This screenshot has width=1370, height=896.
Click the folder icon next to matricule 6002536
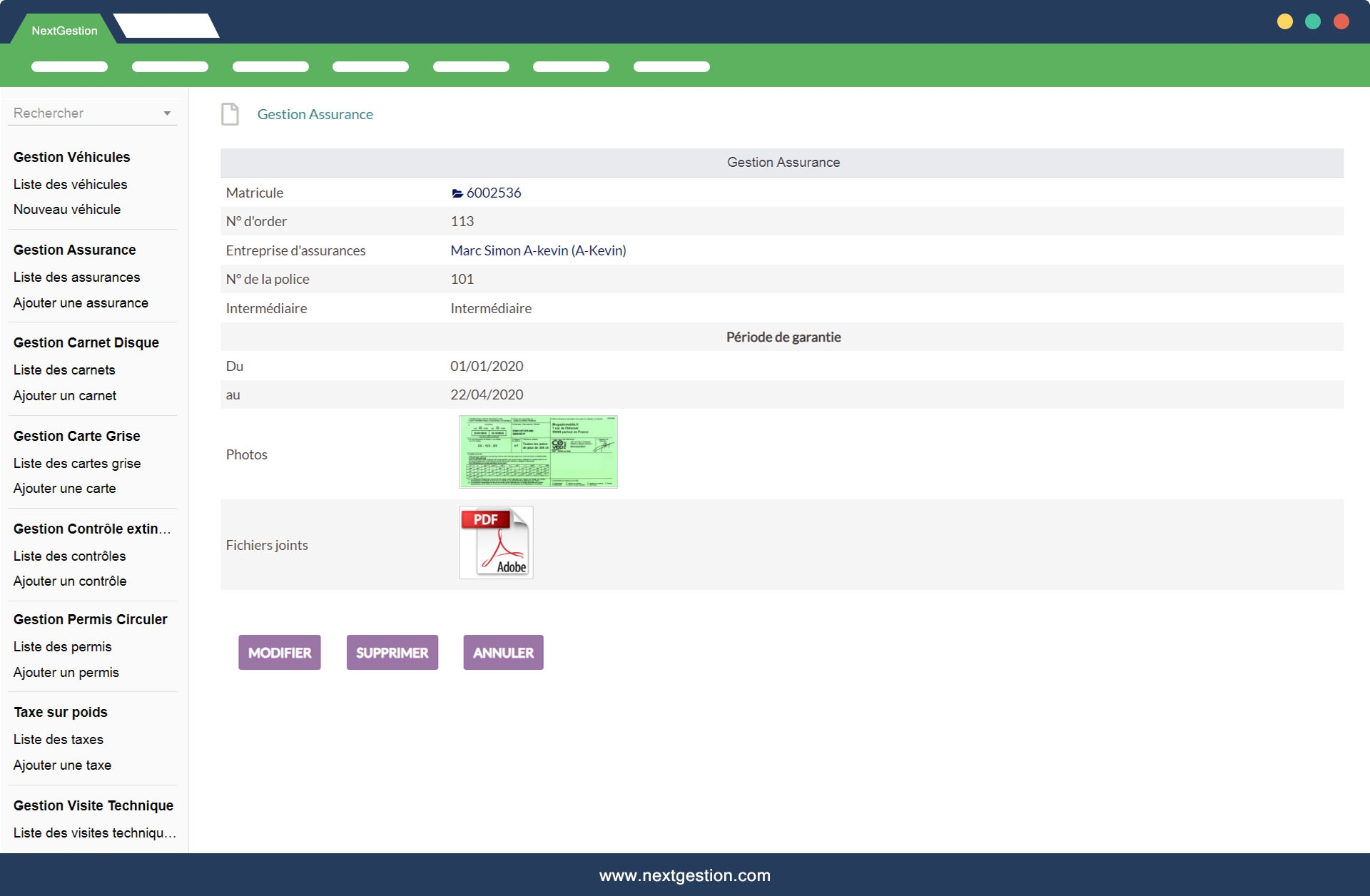(457, 193)
